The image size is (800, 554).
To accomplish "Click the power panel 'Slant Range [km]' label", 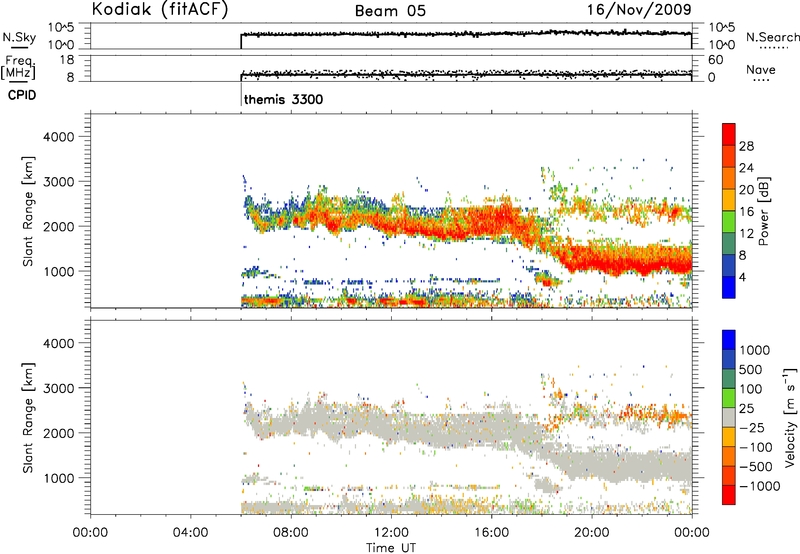I will tap(28, 211).
